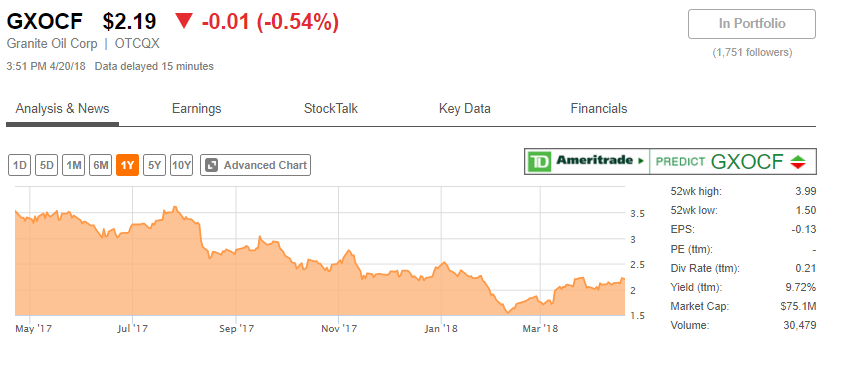Image resolution: width=843 pixels, height=365 pixels.
Task: Click the Advanced Chart expand icon
Action: pos(212,165)
